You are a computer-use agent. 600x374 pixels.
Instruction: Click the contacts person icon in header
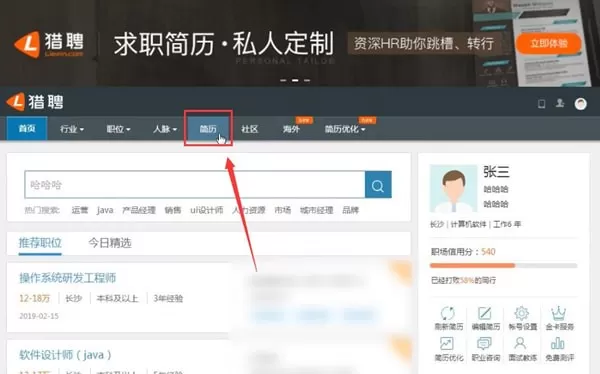point(560,103)
